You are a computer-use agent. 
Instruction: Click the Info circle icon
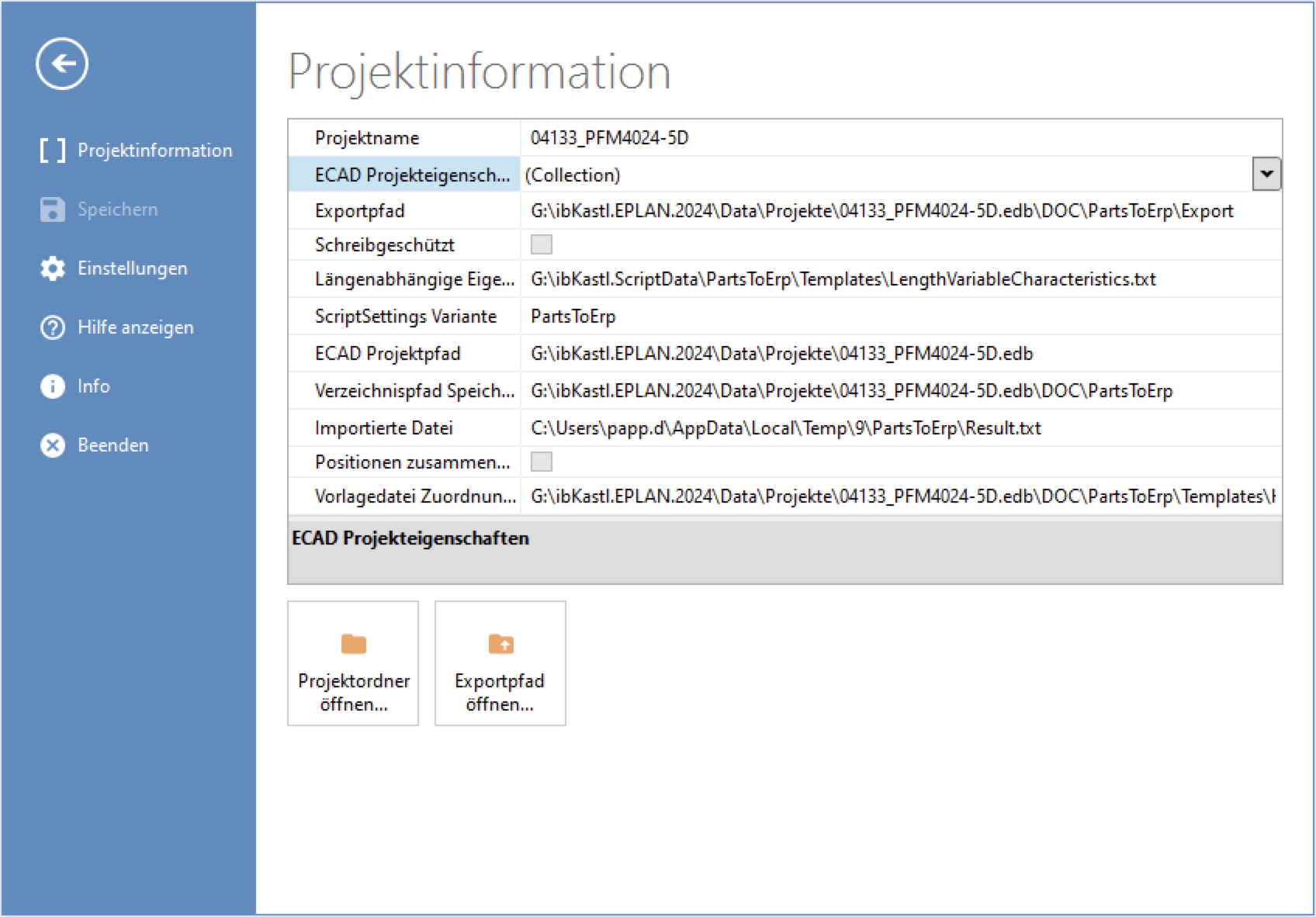click(52, 386)
